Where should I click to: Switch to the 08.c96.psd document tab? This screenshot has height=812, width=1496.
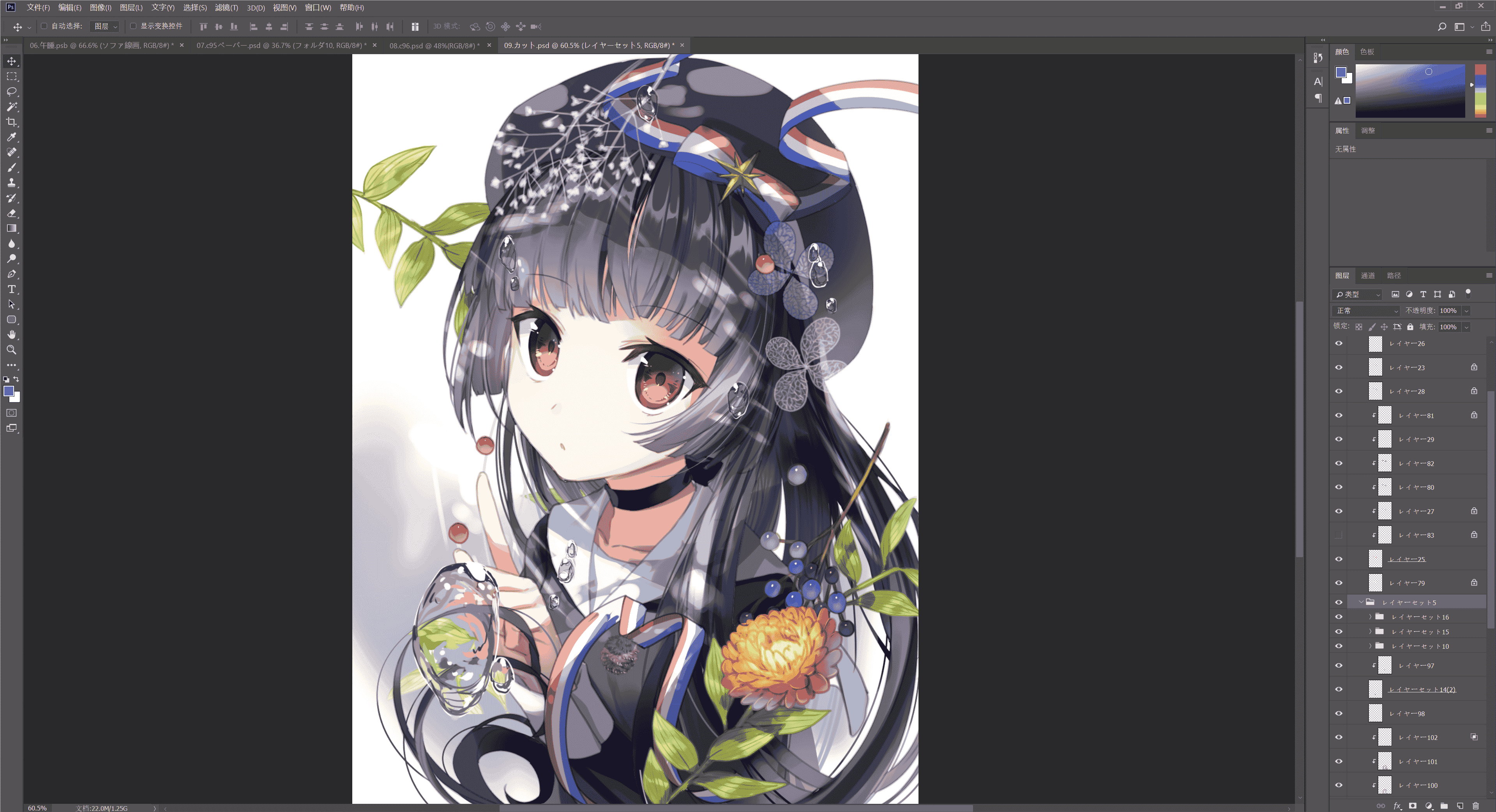pos(434,45)
